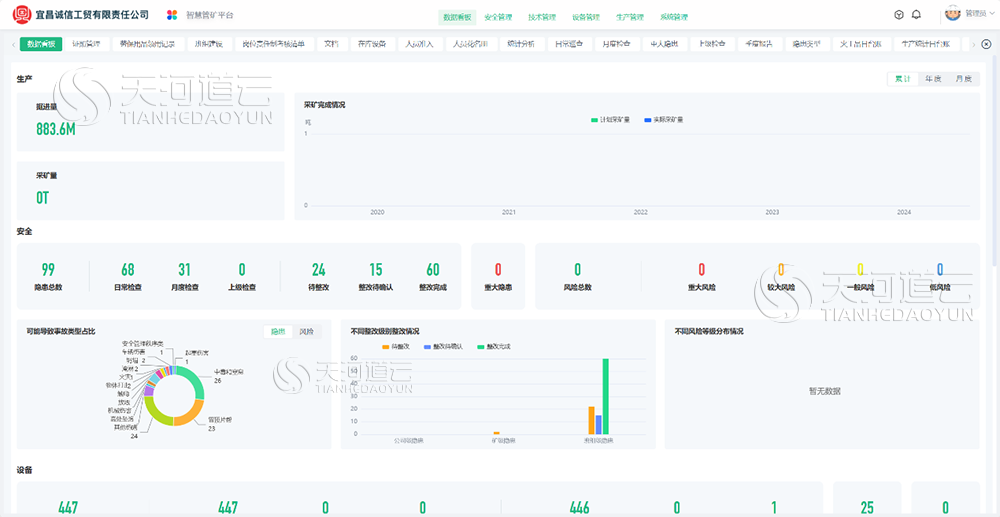The image size is (1000, 517).
Task: Toggle the 整改完成 green legend item
Action: point(494,346)
